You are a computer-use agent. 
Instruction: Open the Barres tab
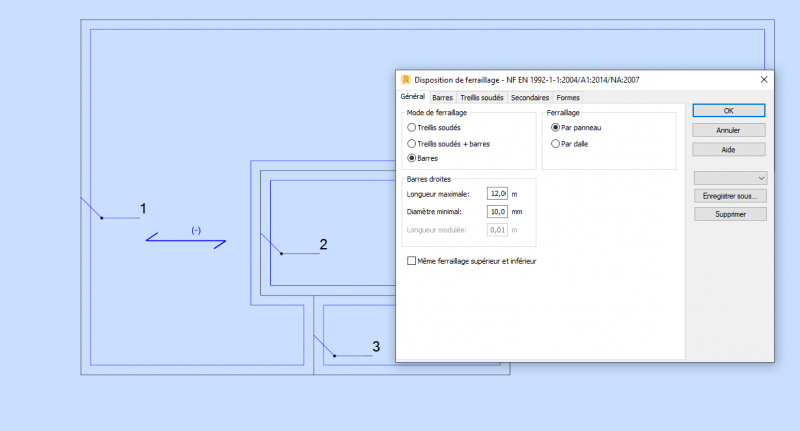(442, 97)
